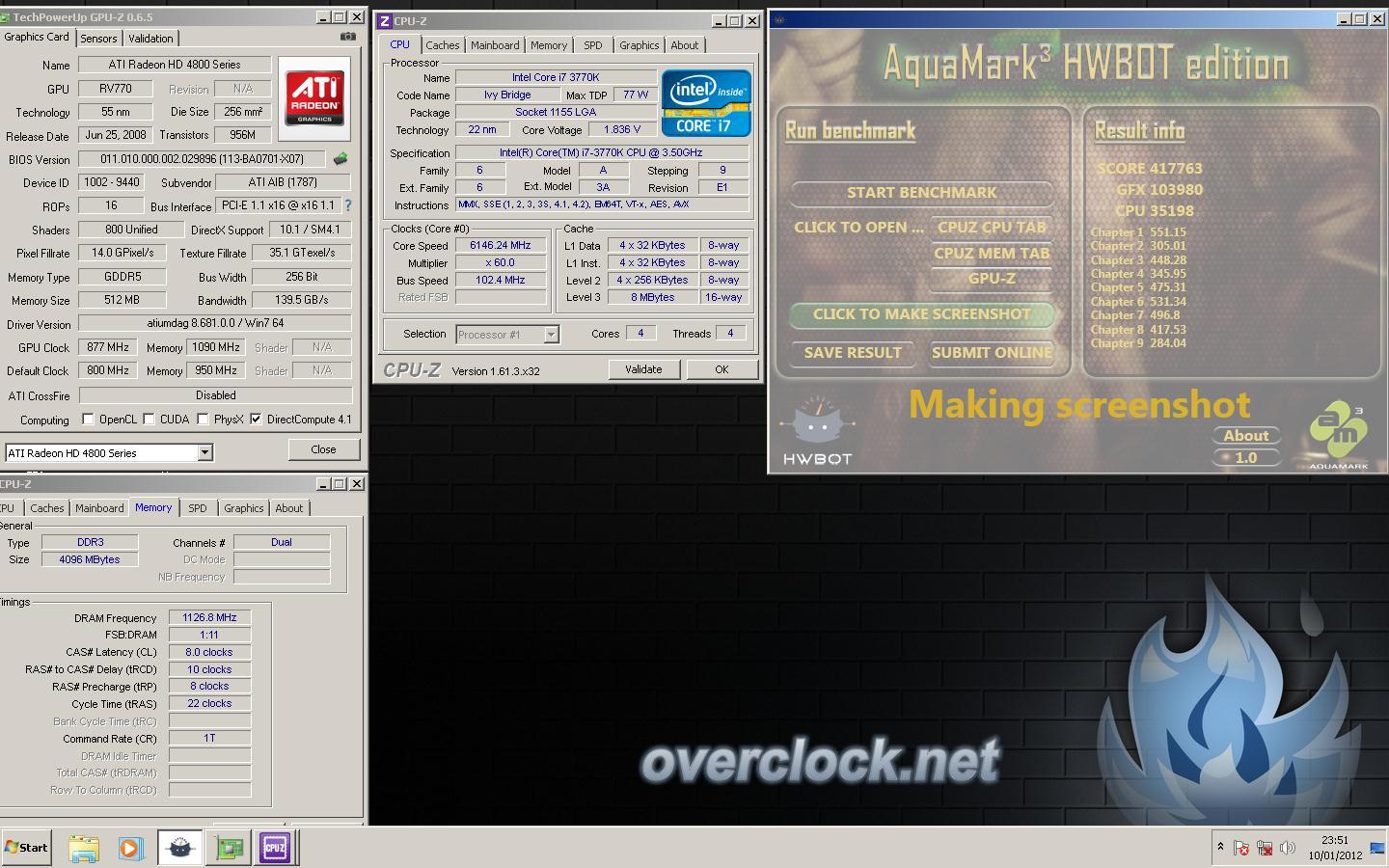Click the Multiplier value x 60.0
This screenshot has width=1389, height=868.
click(x=501, y=262)
